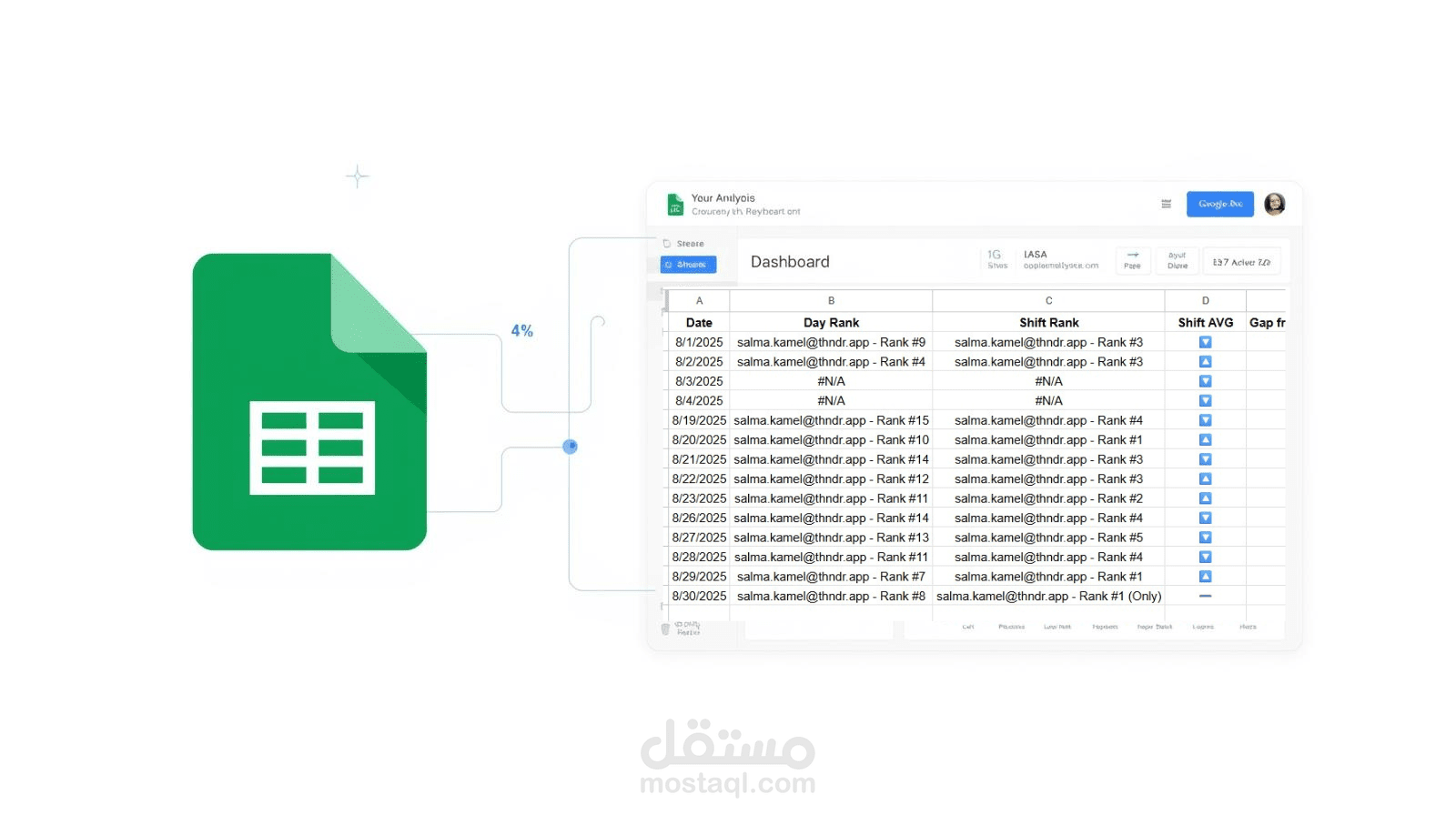
Task: Click the down arrow in the 8/21/2025 row
Action: click(1205, 459)
